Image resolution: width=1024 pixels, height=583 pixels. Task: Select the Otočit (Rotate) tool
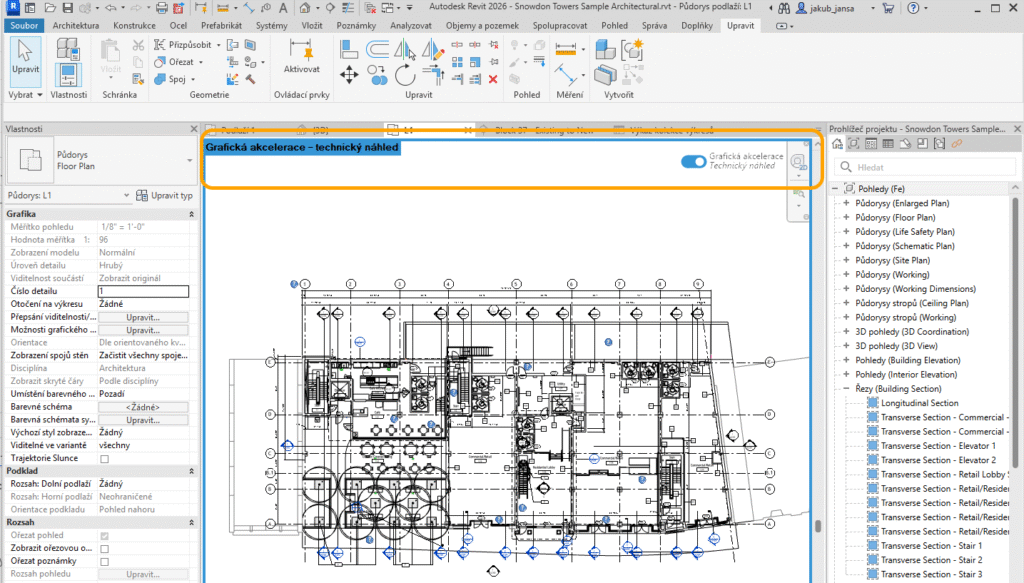point(406,76)
